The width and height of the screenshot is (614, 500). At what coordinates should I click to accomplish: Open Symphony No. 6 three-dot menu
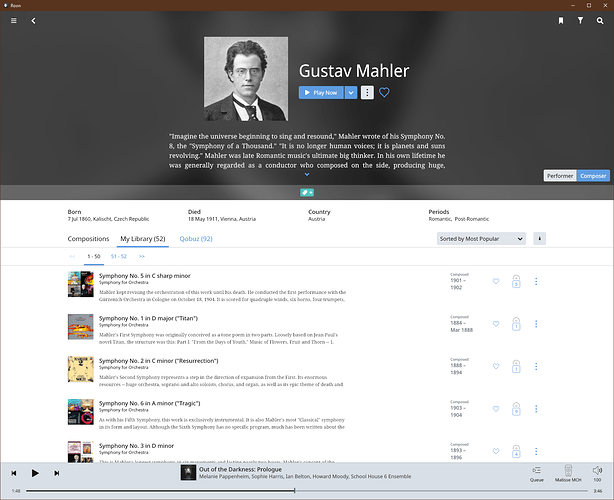point(536,409)
